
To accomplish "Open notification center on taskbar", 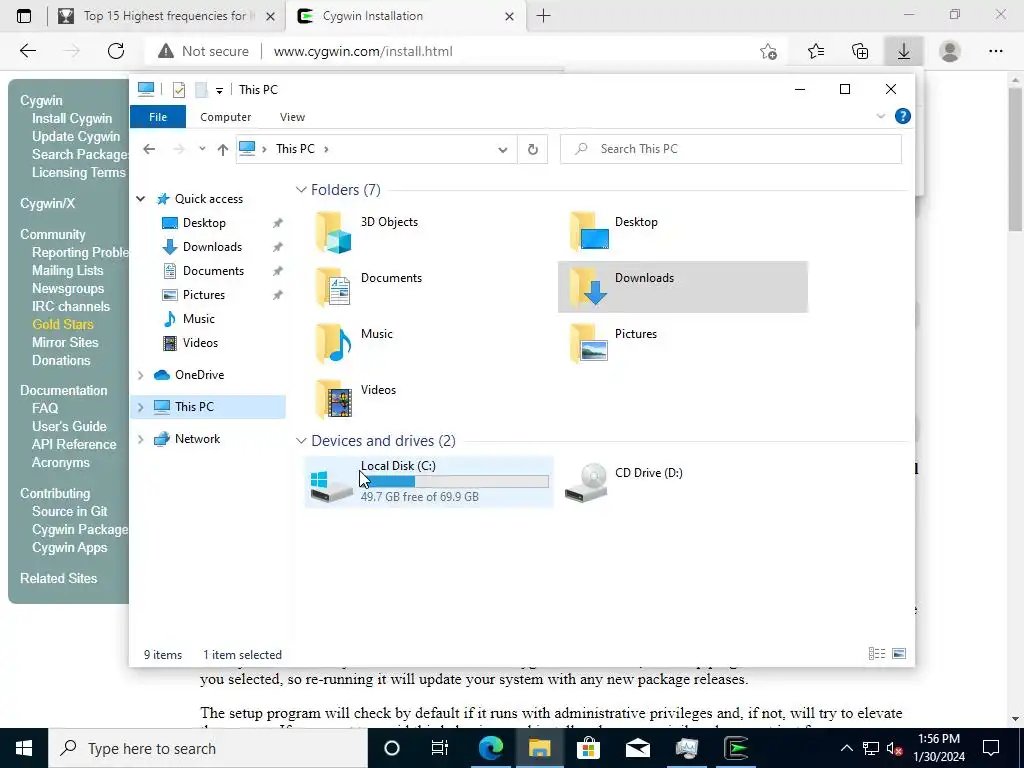I will click(991, 748).
